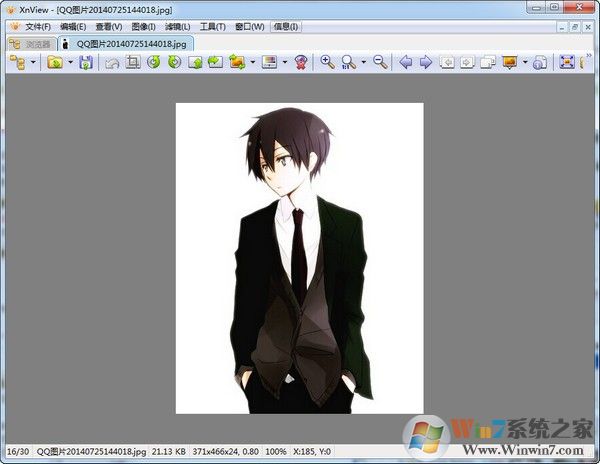
Task: Click the zoom in magnifier icon
Action: 327,62
